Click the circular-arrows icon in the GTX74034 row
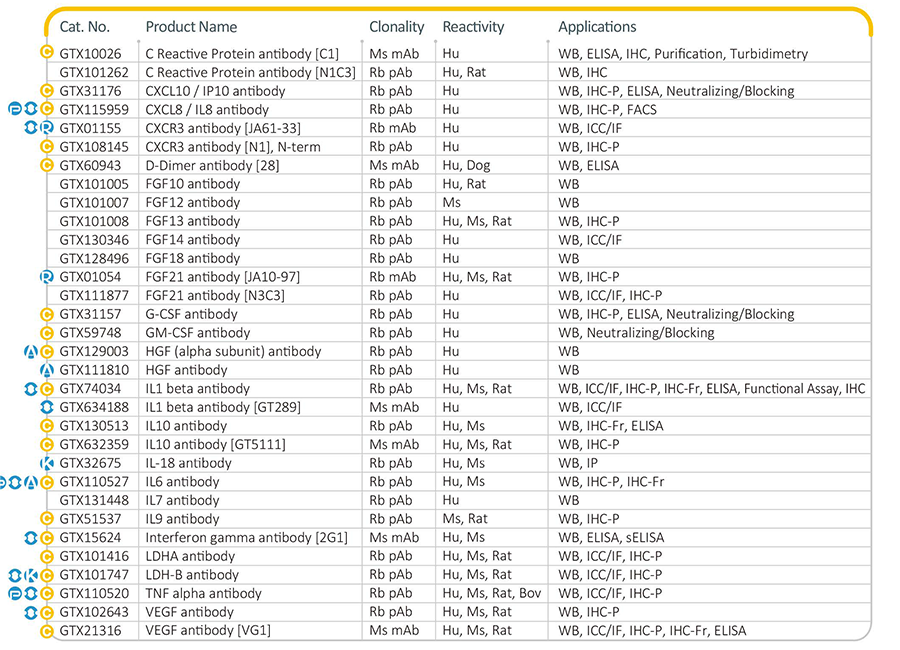The image size is (900, 650). point(31,389)
